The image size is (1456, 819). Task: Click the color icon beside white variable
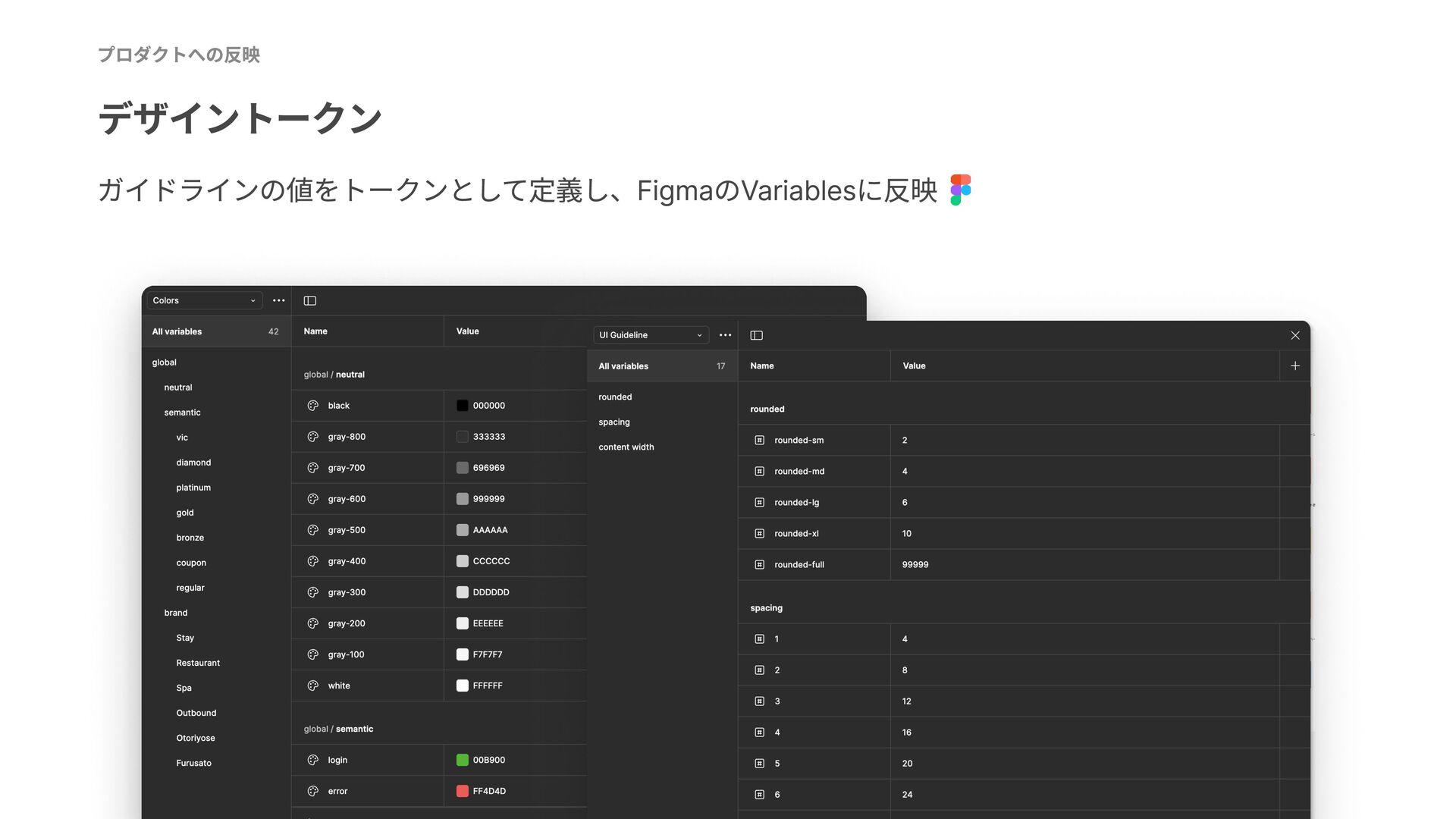coord(313,686)
